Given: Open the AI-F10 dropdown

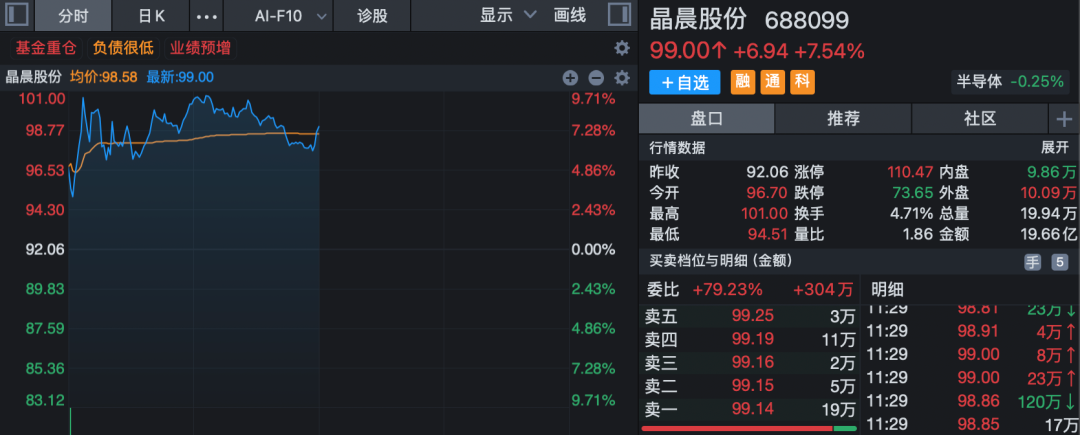Looking at the screenshot, I should tap(290, 16).
